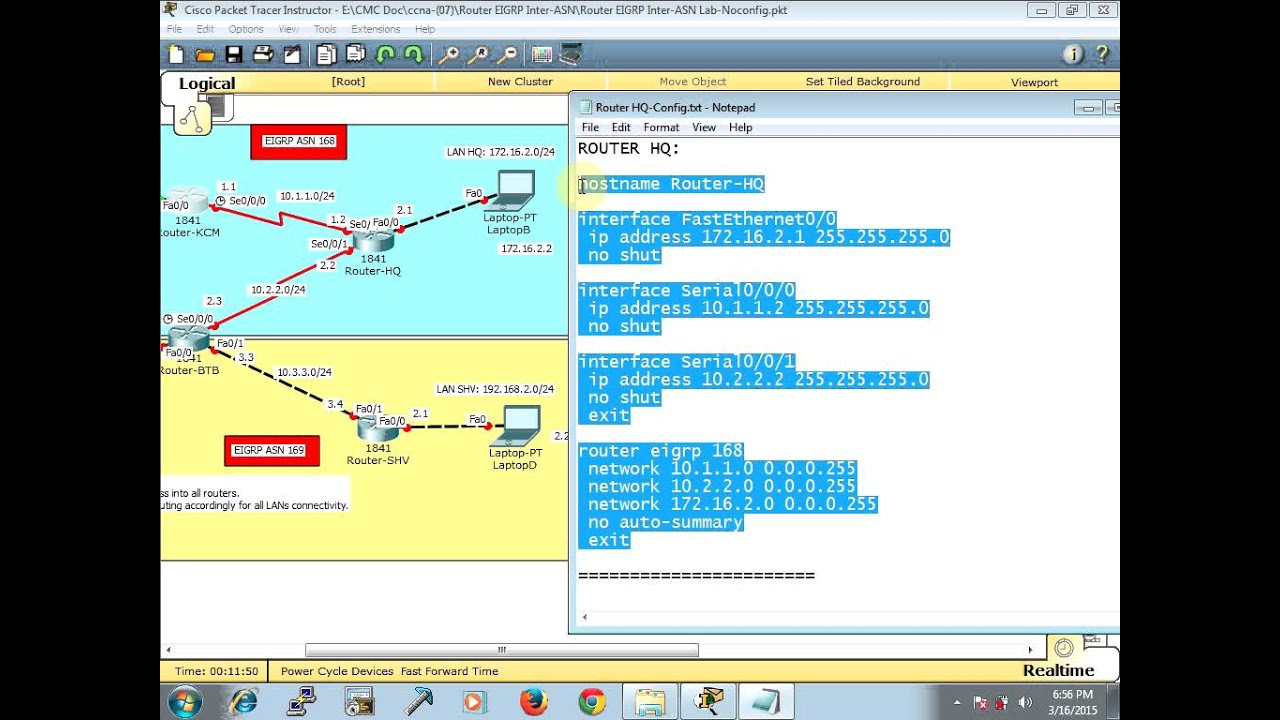Open network information with the i icon

pos(1073,54)
